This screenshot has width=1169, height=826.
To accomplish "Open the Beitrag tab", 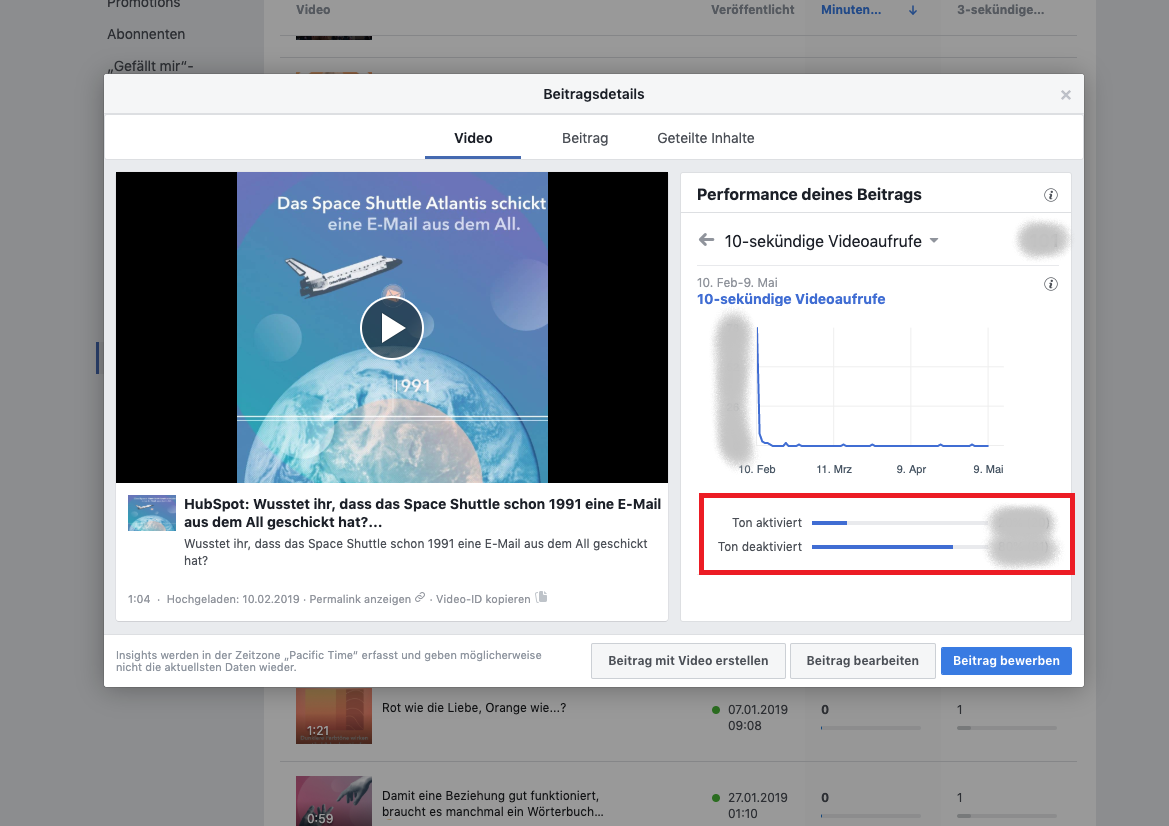I will pyautogui.click(x=584, y=138).
